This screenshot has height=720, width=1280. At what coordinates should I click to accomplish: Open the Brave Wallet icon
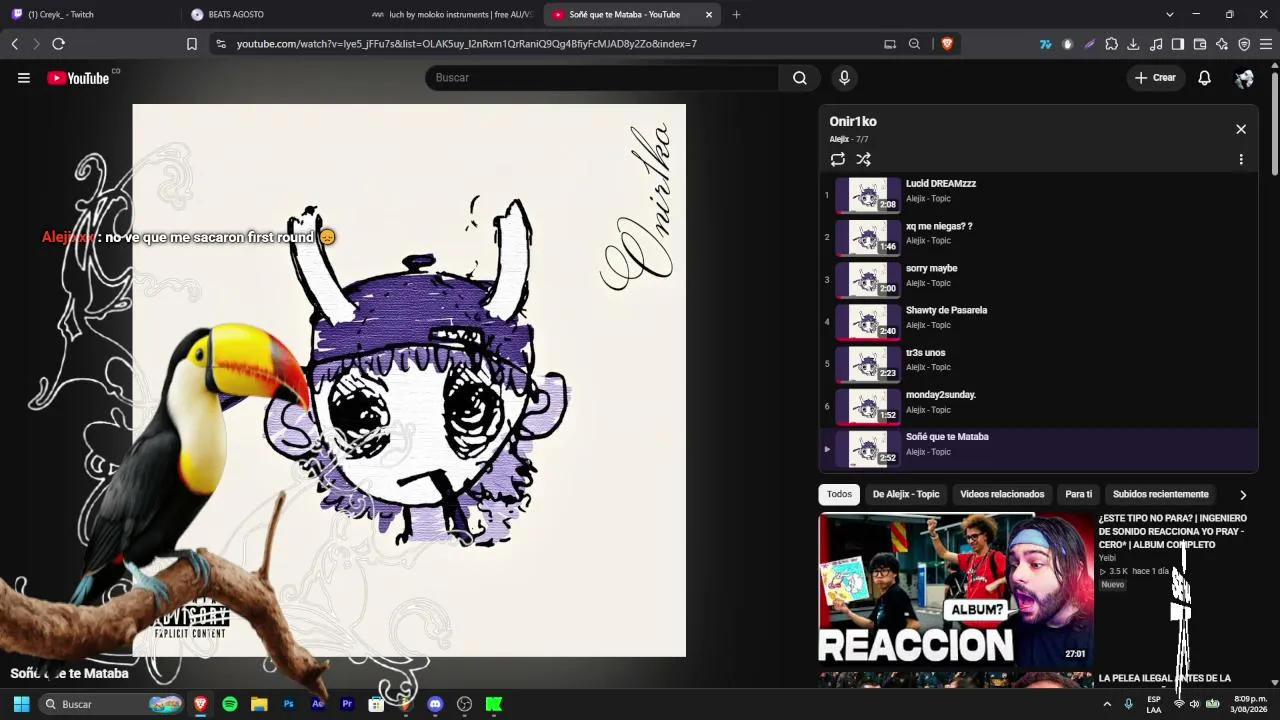click(1200, 44)
